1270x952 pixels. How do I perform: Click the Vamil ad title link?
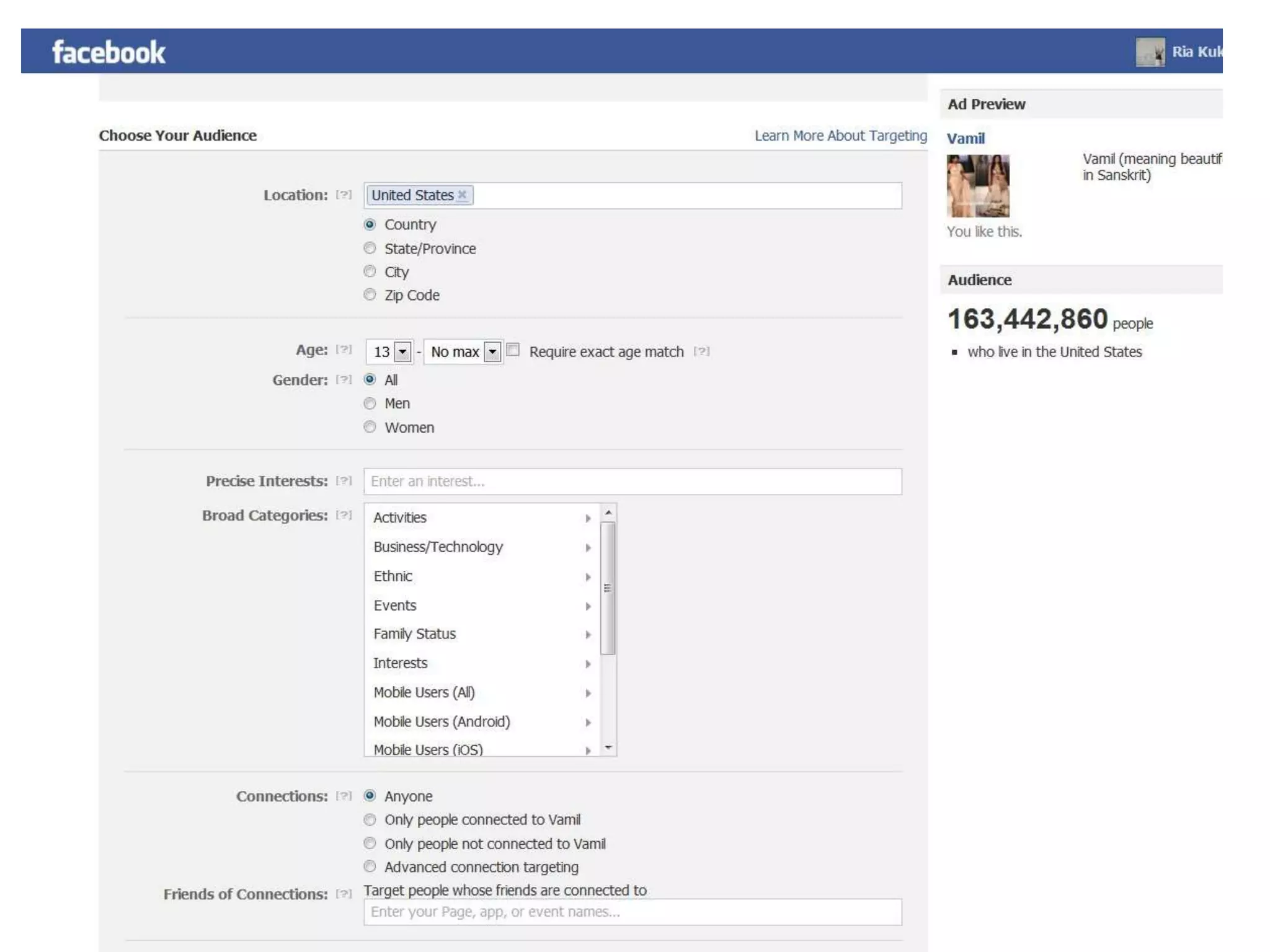coord(966,138)
